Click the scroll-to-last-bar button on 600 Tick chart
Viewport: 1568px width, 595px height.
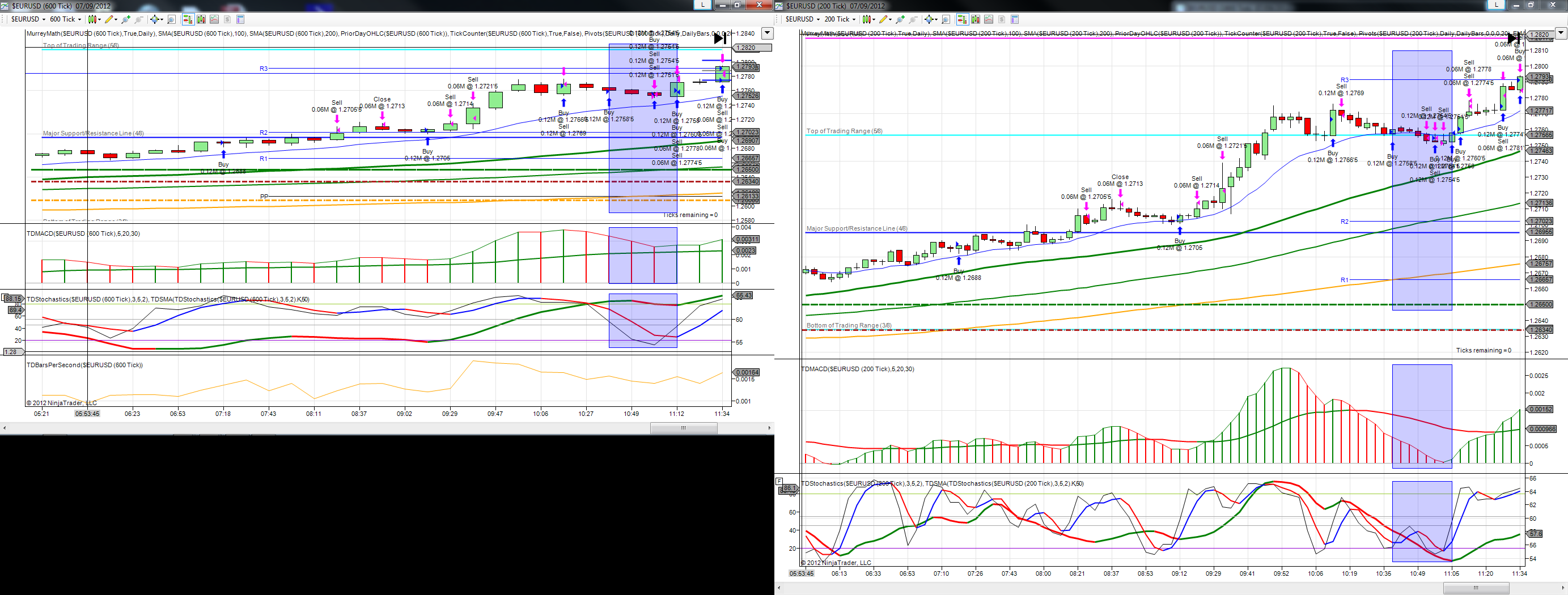(x=720, y=39)
